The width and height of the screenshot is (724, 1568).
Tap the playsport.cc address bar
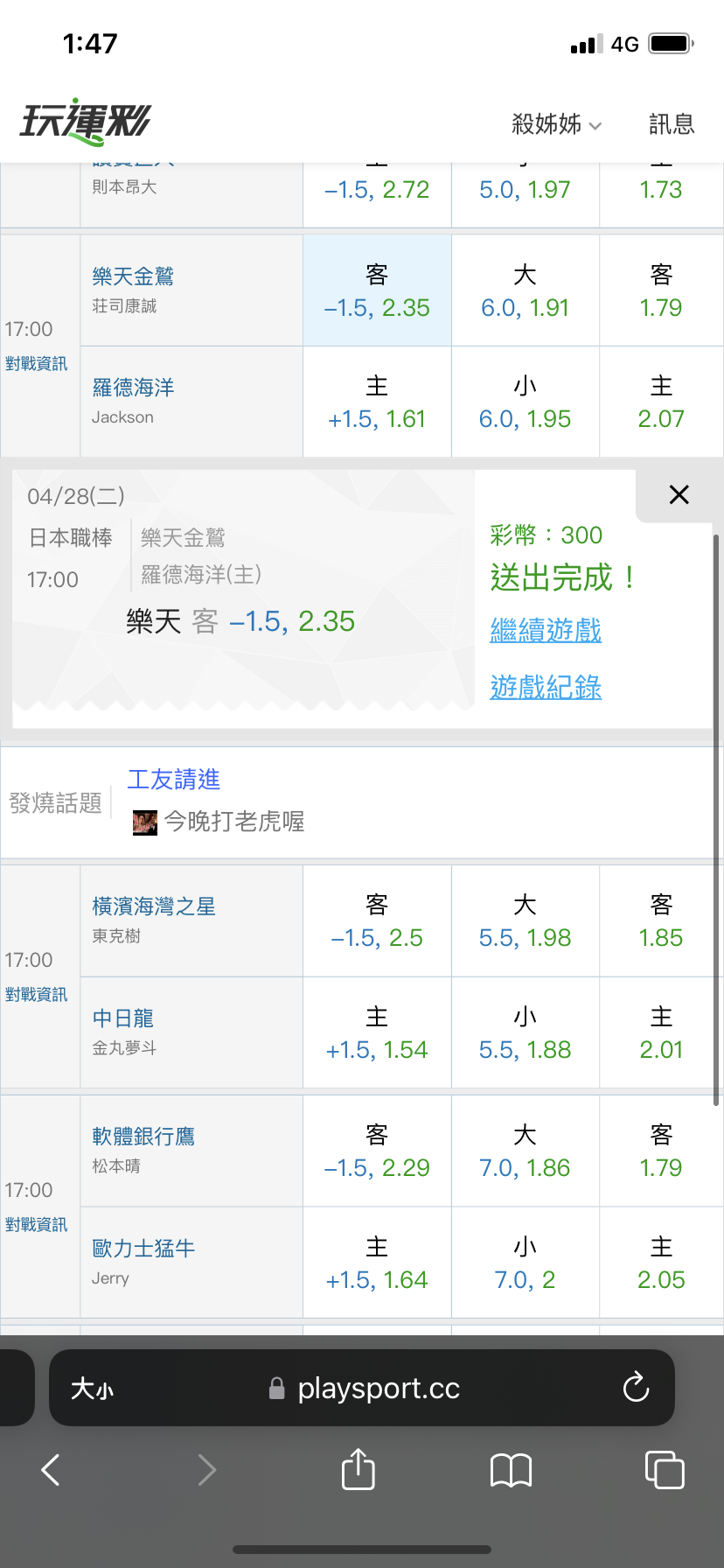point(378,1389)
